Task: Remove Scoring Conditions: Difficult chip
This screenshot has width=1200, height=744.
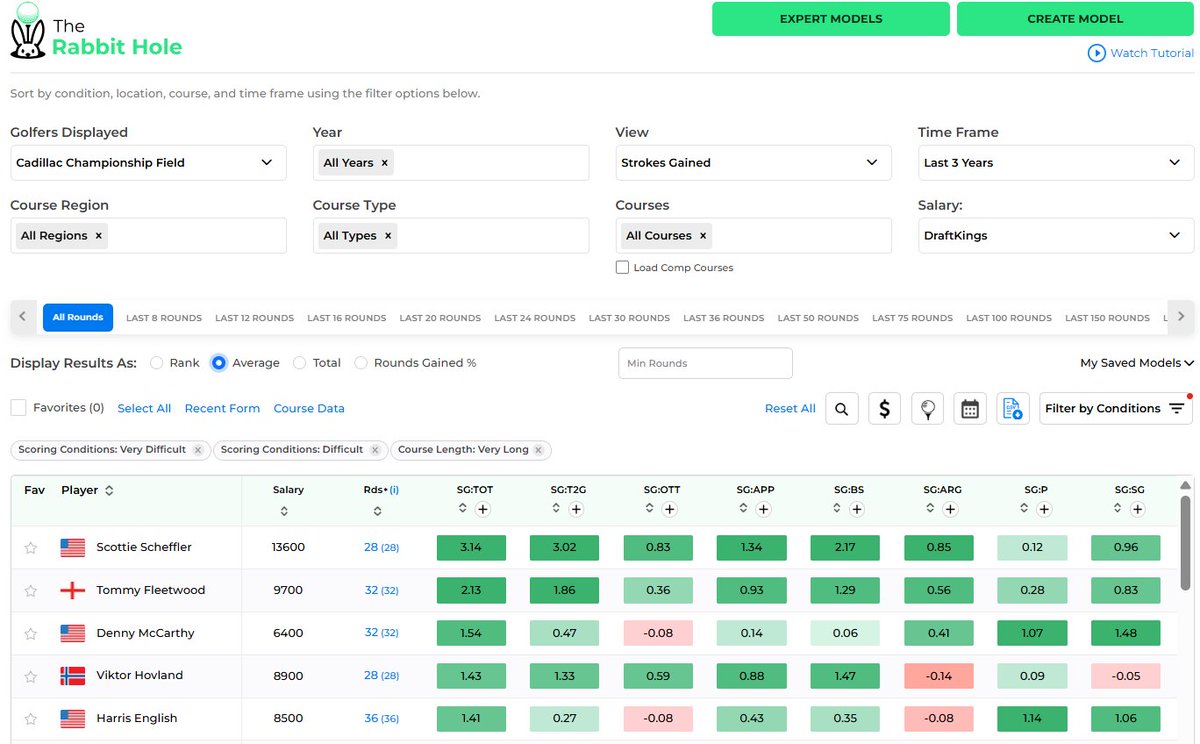Action: click(375, 450)
